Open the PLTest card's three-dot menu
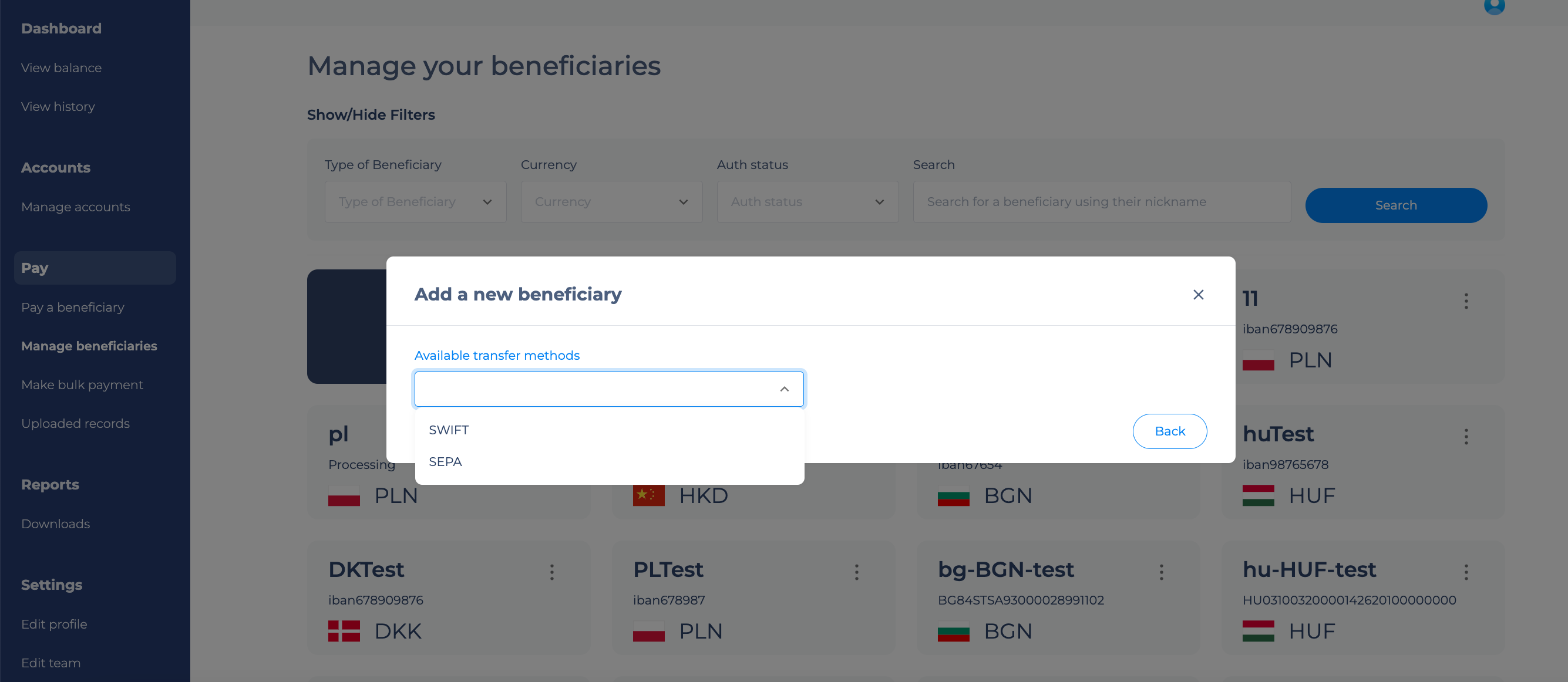This screenshot has width=1568, height=682. (x=856, y=572)
